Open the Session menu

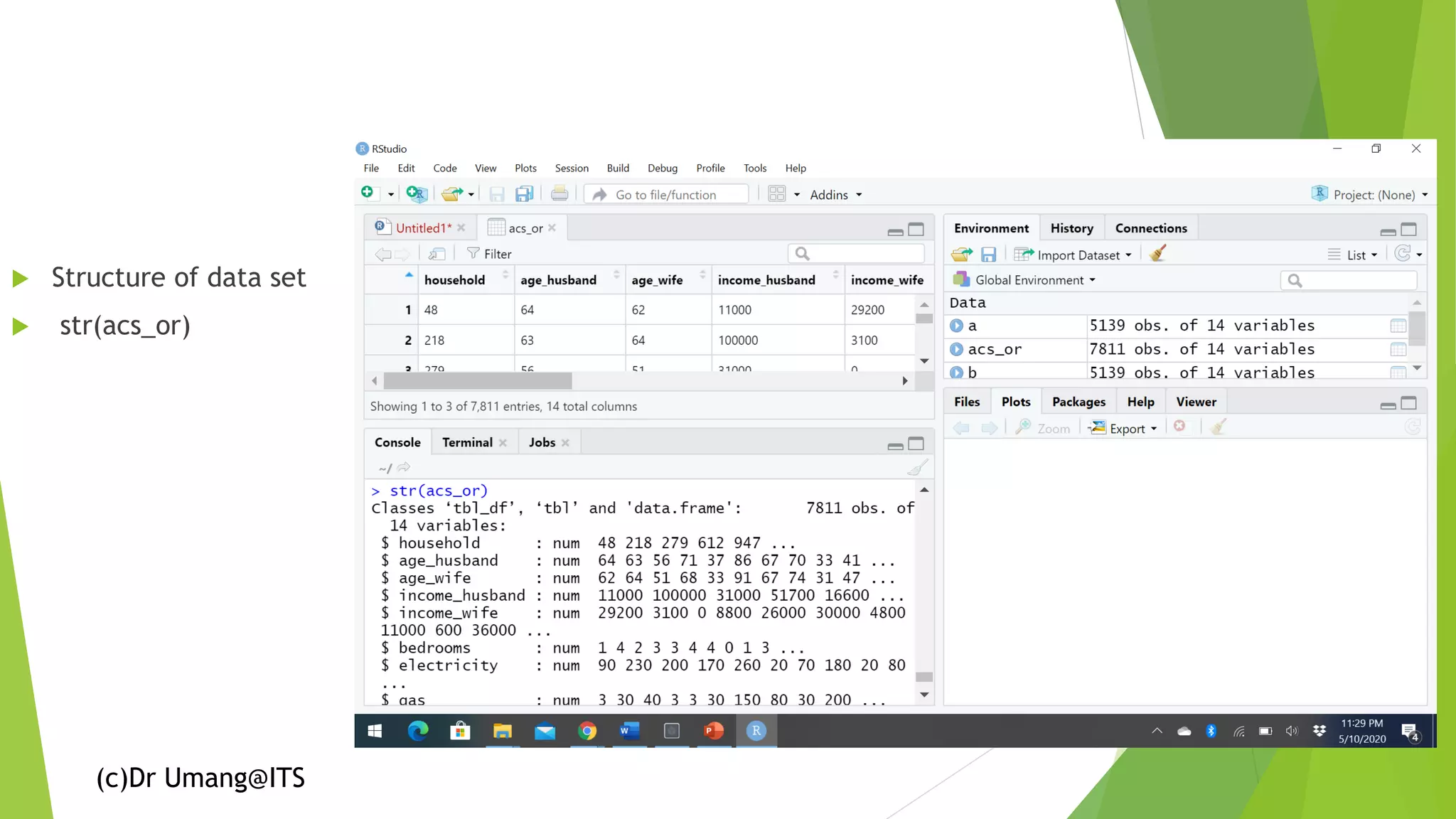coord(572,168)
